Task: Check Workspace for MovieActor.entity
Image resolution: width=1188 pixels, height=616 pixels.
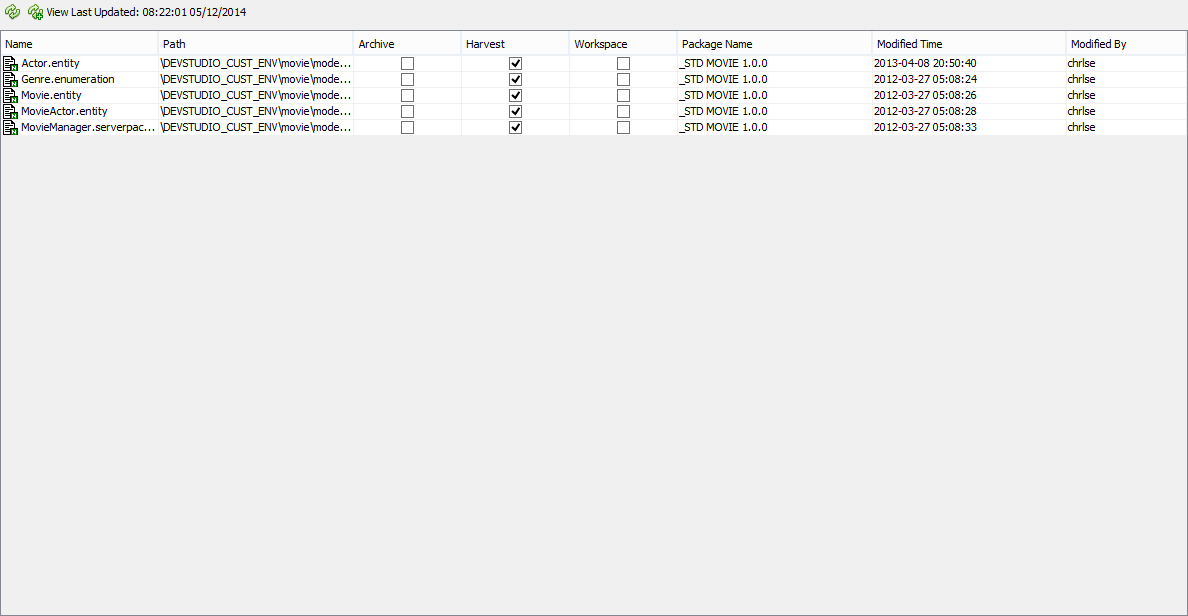Action: coord(624,111)
